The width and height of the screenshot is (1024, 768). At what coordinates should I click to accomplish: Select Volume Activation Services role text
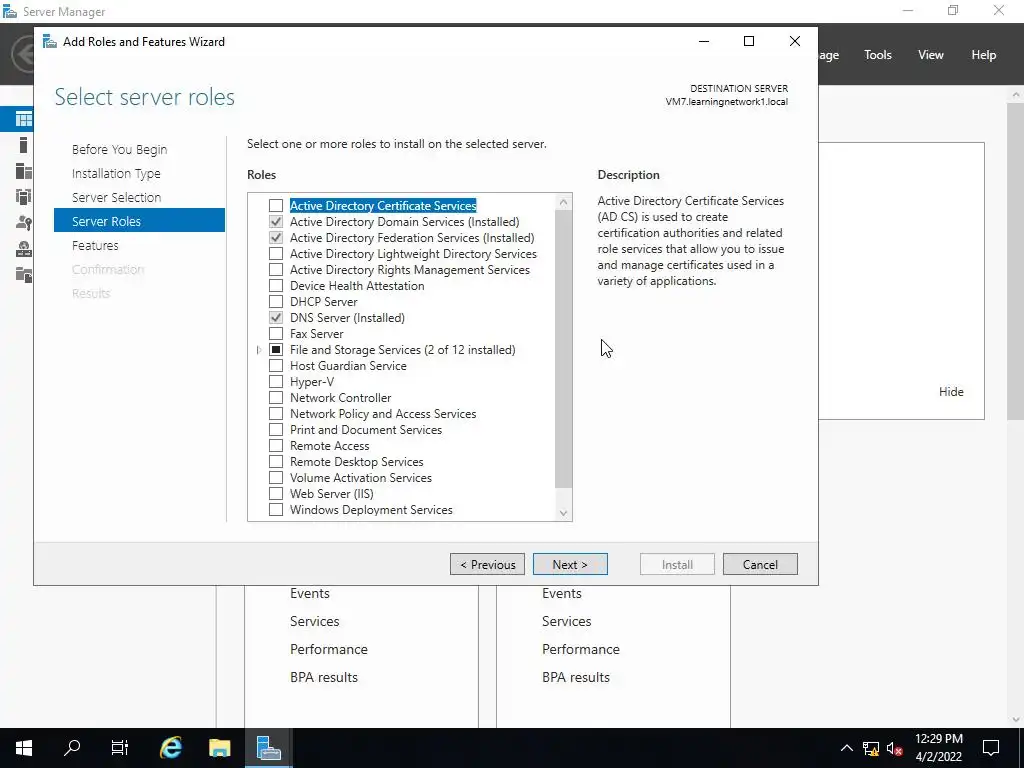pyautogui.click(x=360, y=478)
